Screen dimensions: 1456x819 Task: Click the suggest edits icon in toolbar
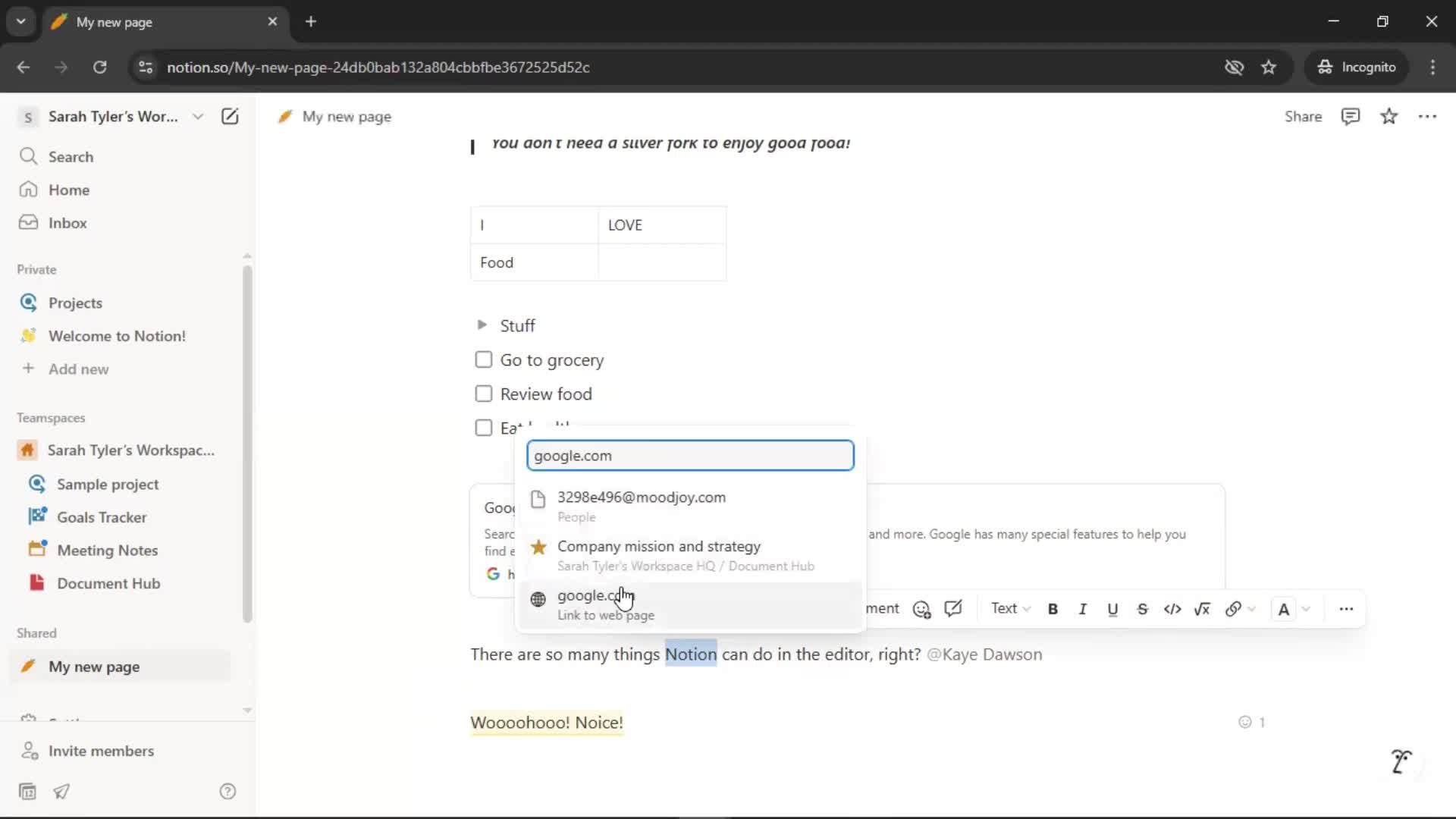(x=953, y=609)
